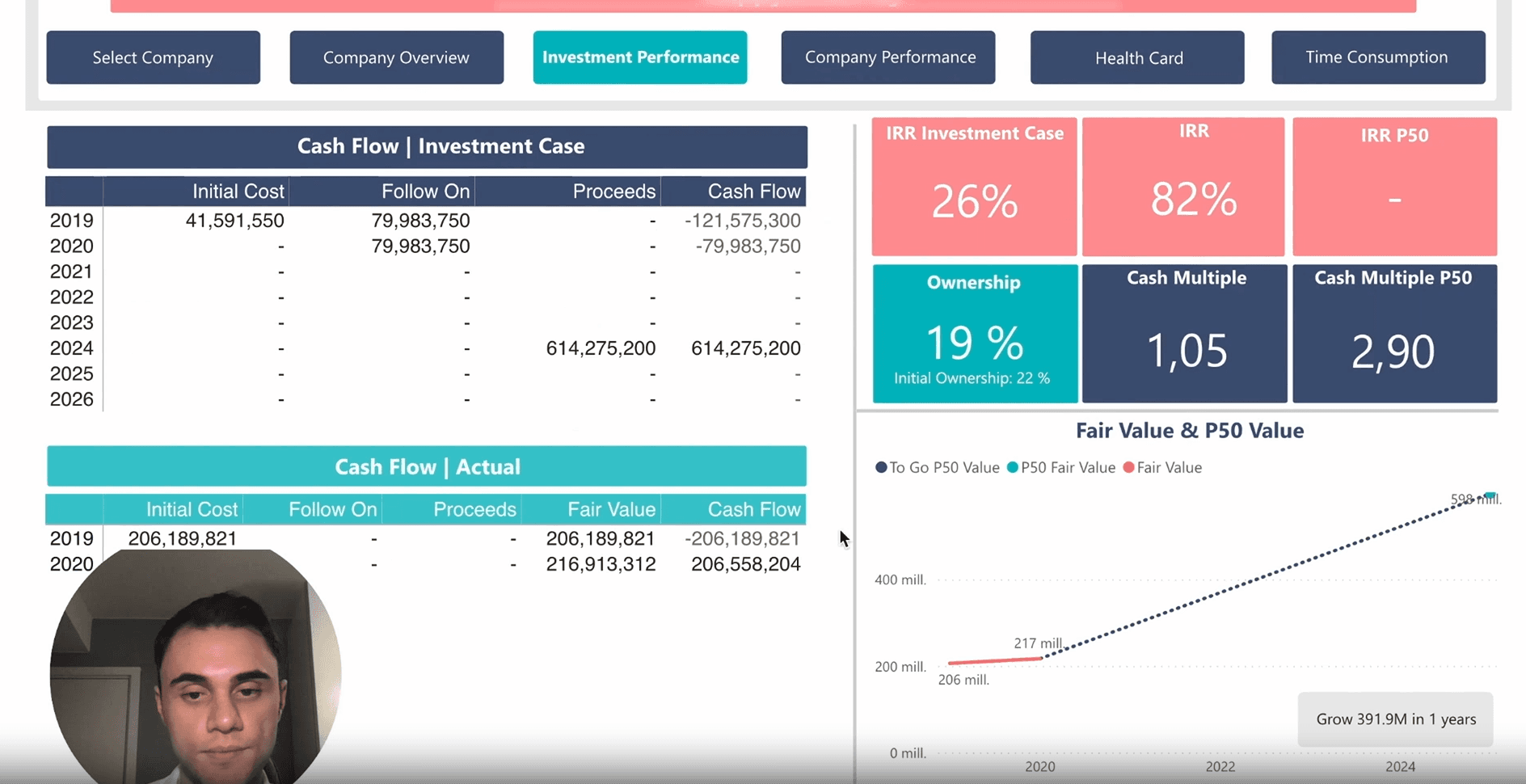Click the P50 Fair Value legend dot

1012,467
